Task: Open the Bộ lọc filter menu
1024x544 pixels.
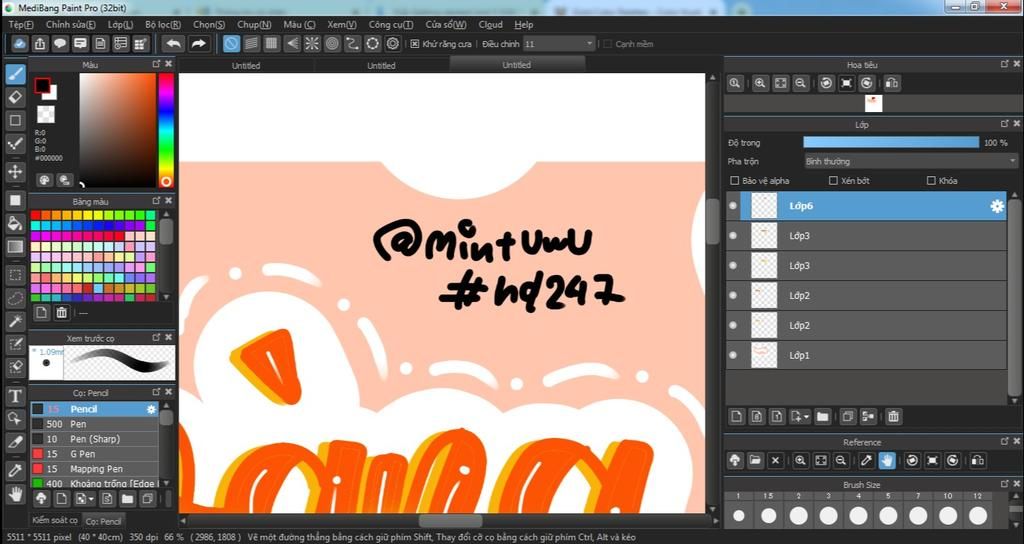Action: coord(163,25)
